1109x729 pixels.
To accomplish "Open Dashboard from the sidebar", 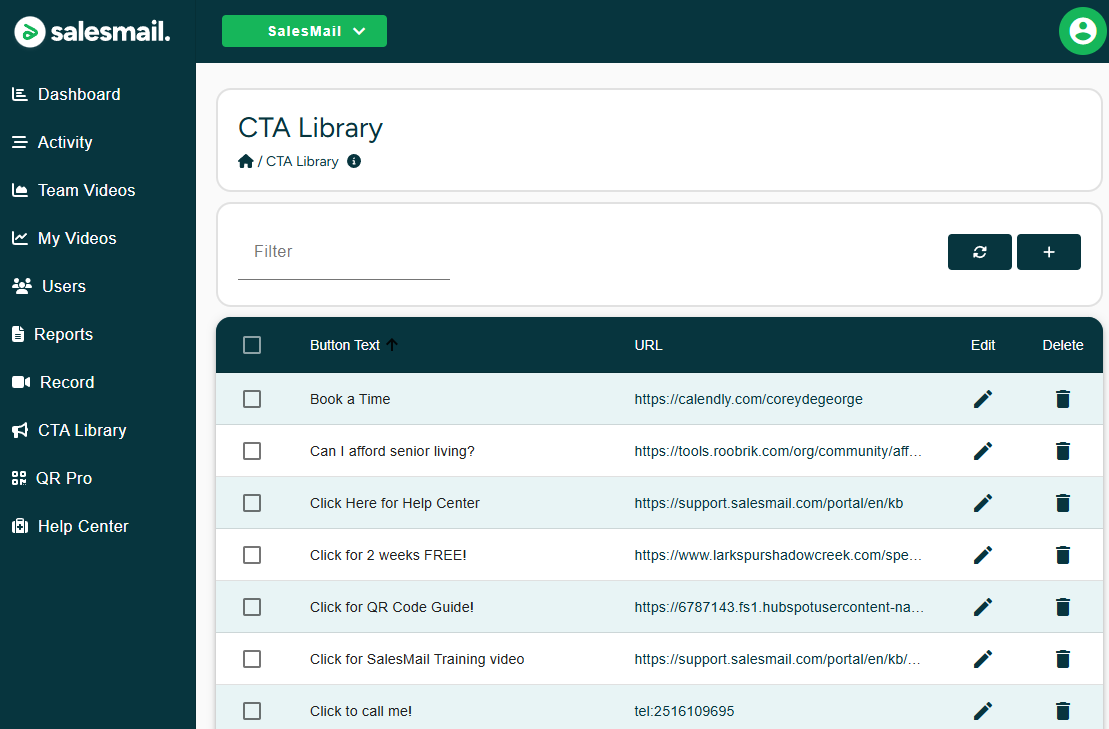I will click(x=79, y=94).
